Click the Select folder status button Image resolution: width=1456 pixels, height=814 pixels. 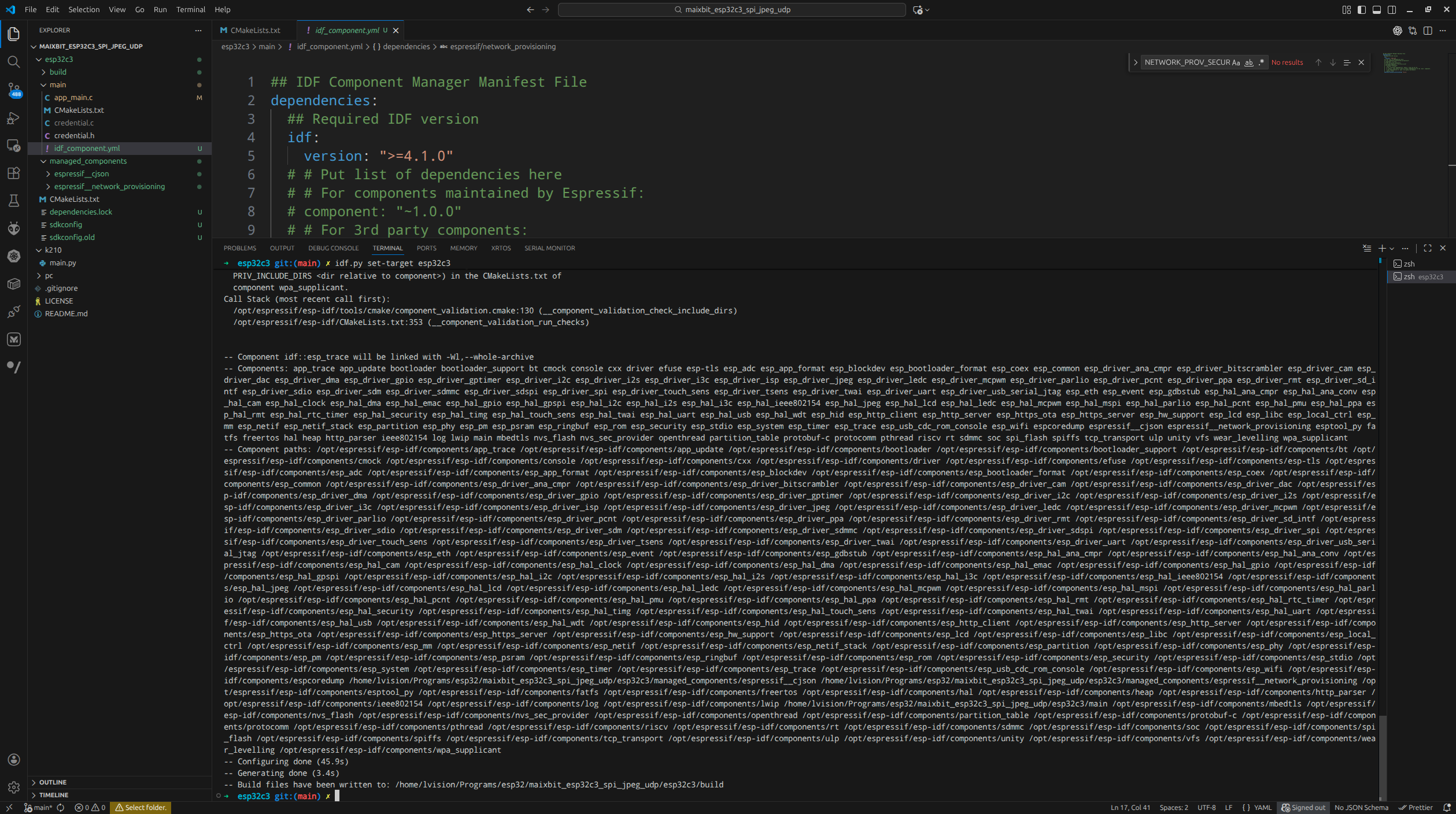[141, 808]
